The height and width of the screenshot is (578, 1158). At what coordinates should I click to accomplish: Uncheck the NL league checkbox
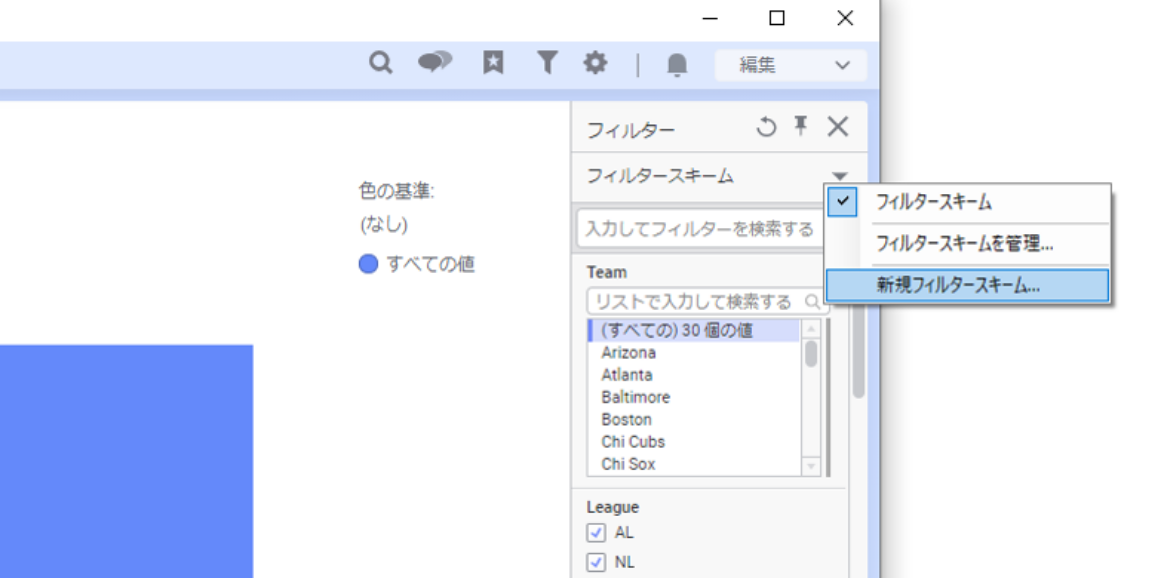pos(596,562)
